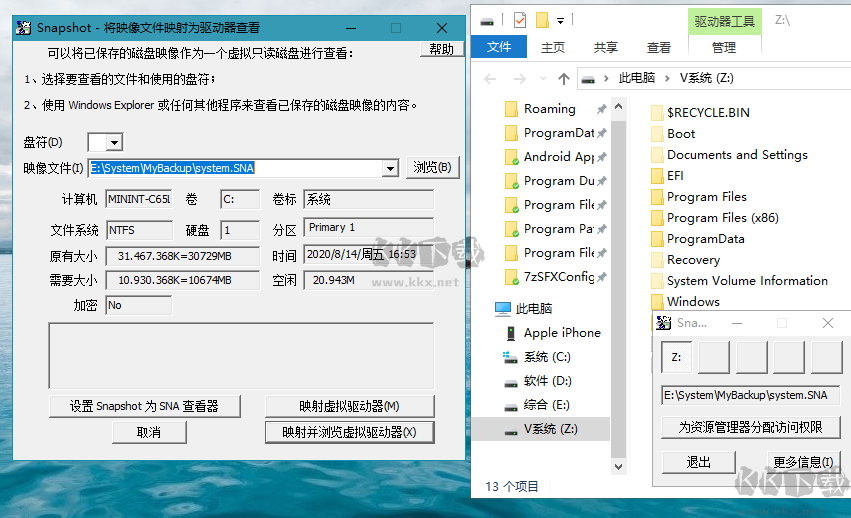Click the system.SNA path field in small window

750,395
